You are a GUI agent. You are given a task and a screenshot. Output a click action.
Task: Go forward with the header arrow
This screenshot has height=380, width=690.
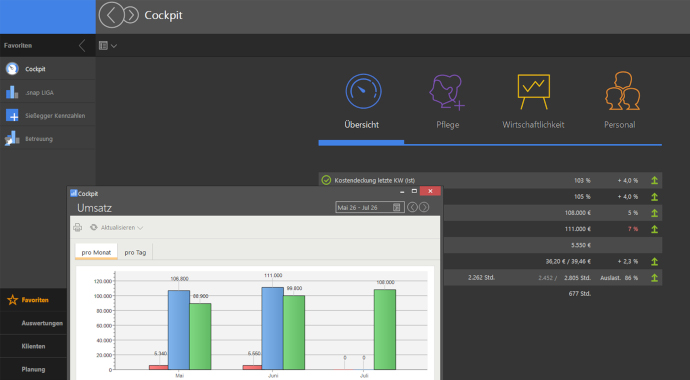131,15
